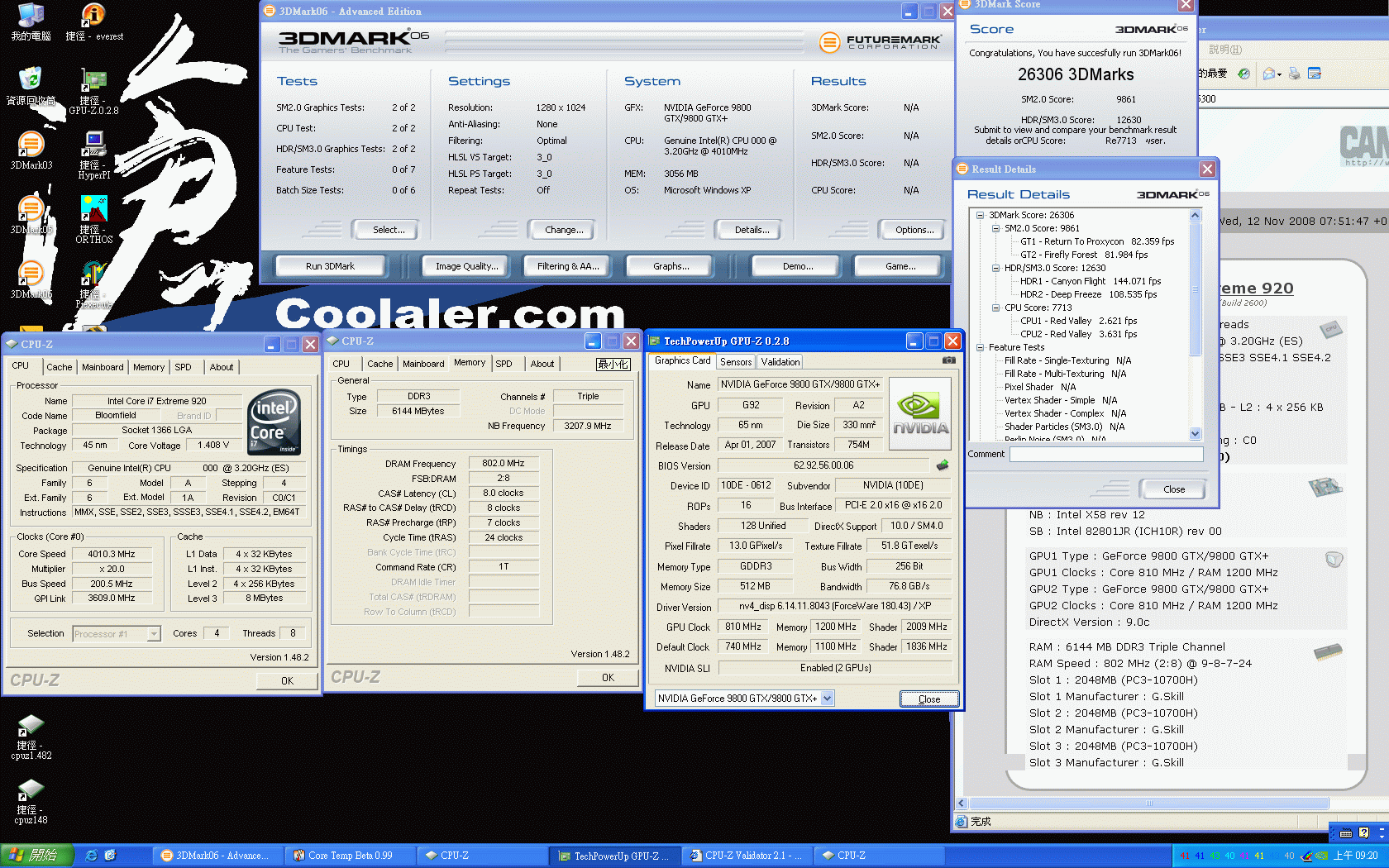Click the BIOS save chip icon in GPU-Z
Viewport: 1389px width, 868px height.
coord(942,465)
